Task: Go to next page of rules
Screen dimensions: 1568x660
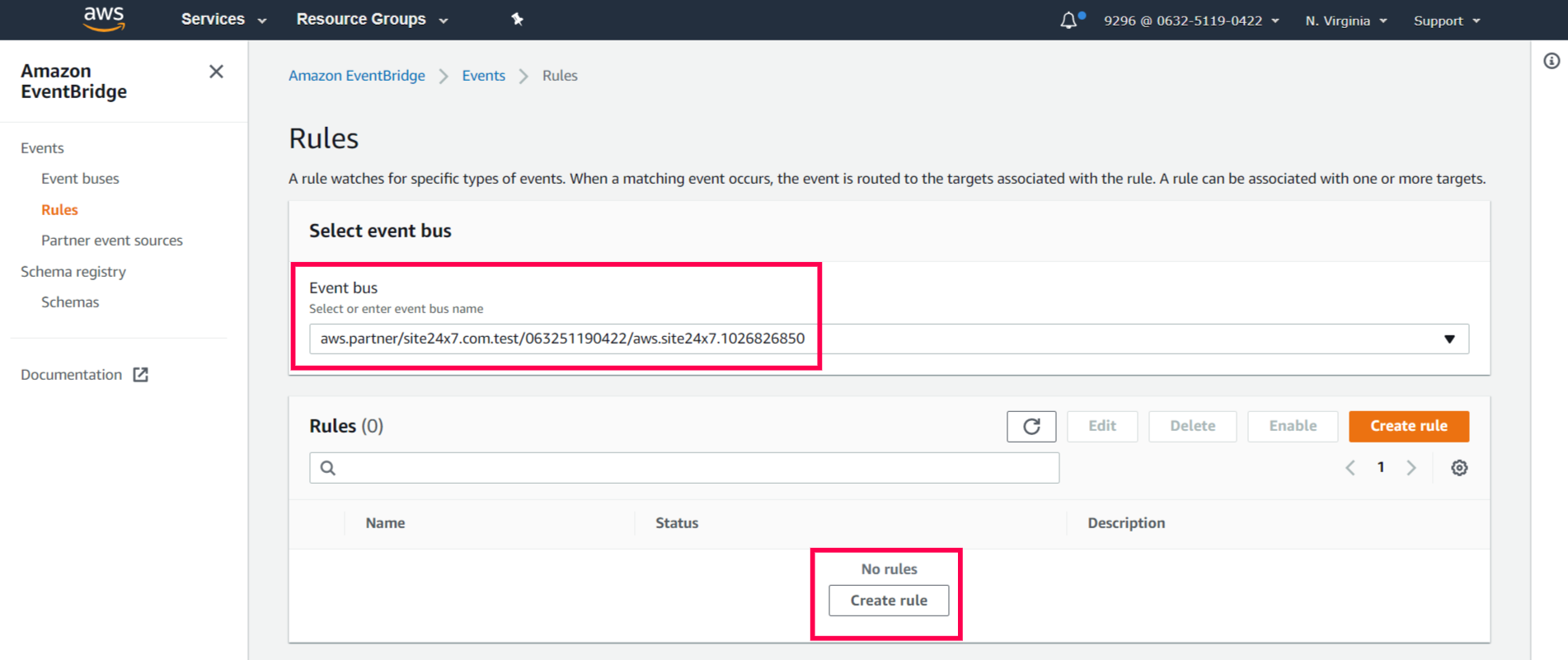Action: pos(1411,468)
